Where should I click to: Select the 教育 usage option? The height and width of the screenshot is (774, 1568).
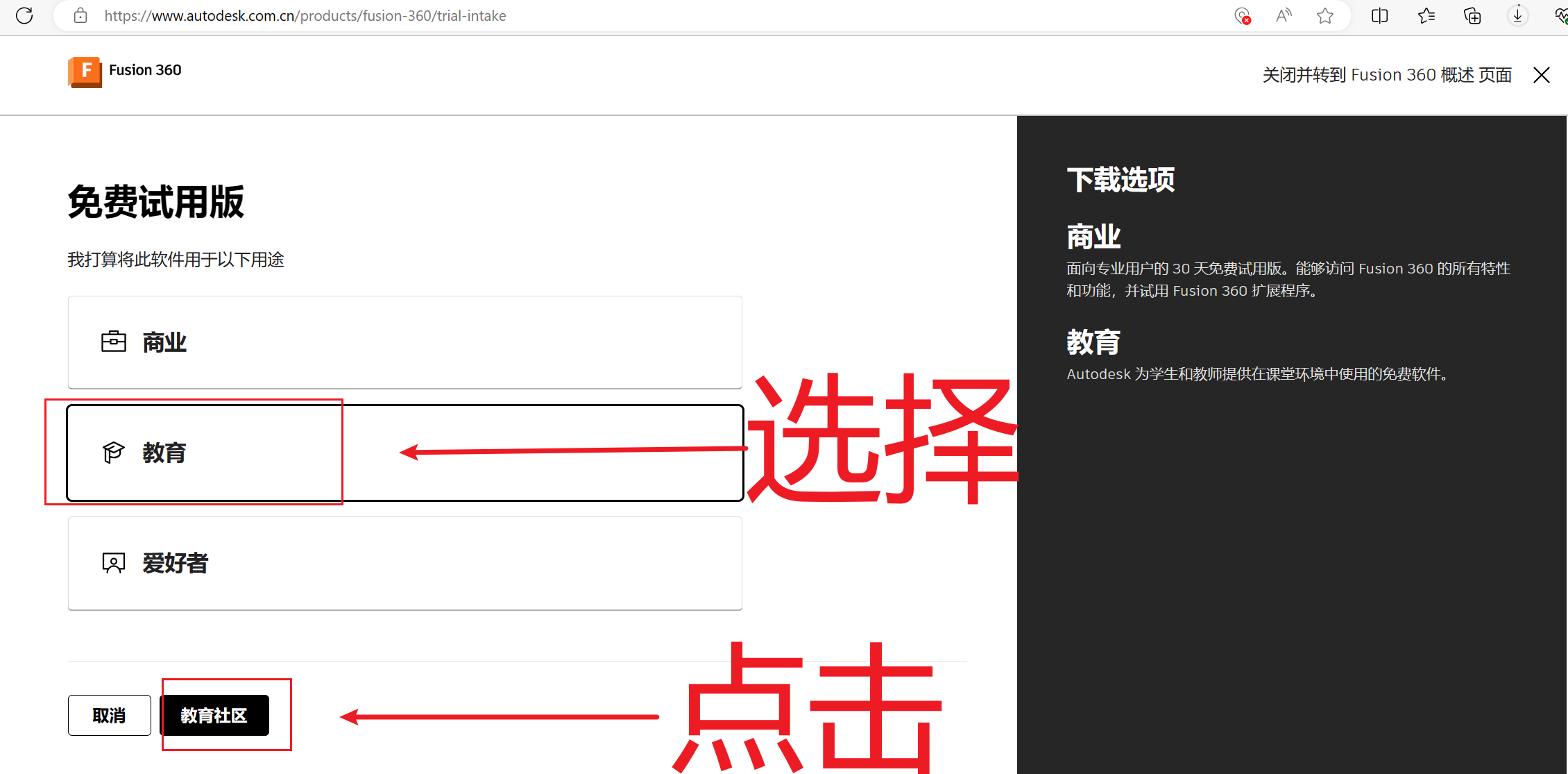(x=405, y=453)
